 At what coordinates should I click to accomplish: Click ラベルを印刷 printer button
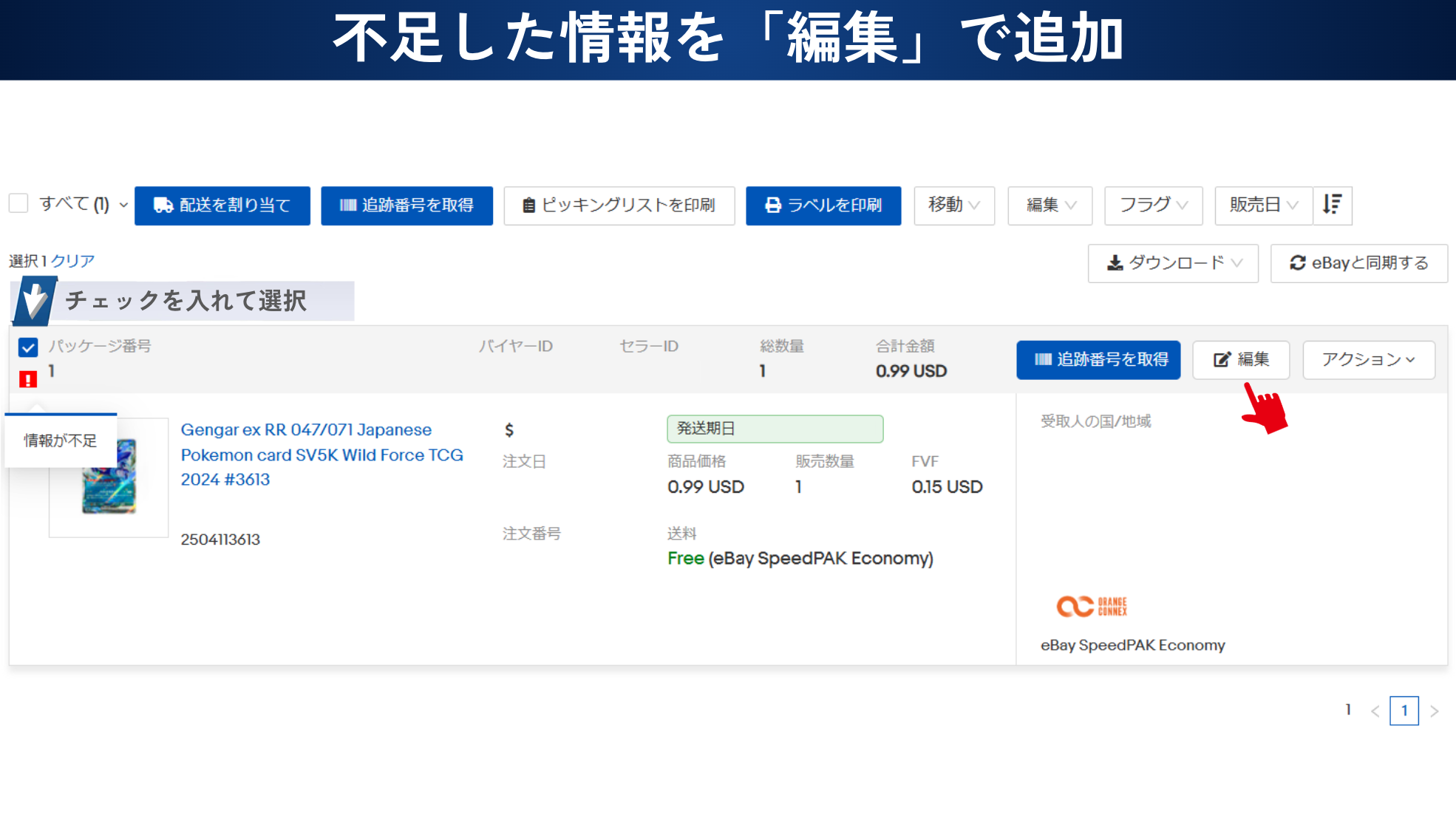[823, 205]
